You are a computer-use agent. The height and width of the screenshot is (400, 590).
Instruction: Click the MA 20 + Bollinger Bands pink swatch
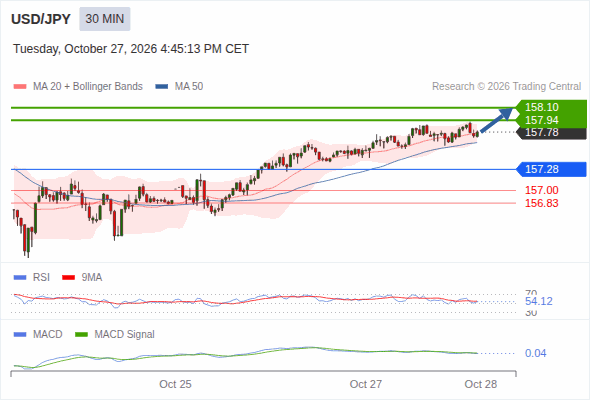click(x=20, y=87)
